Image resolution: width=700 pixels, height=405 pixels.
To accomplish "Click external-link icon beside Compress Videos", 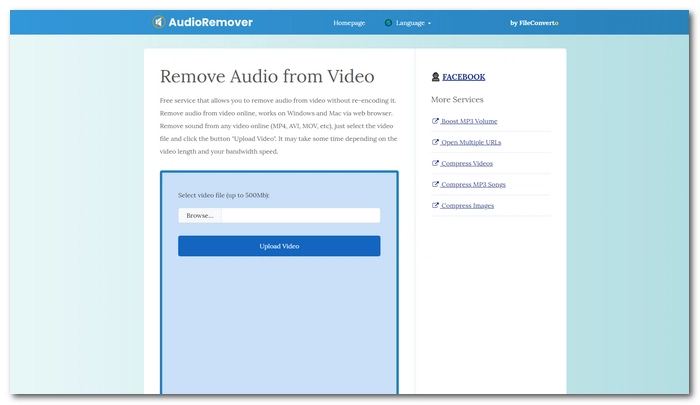I will coord(435,163).
